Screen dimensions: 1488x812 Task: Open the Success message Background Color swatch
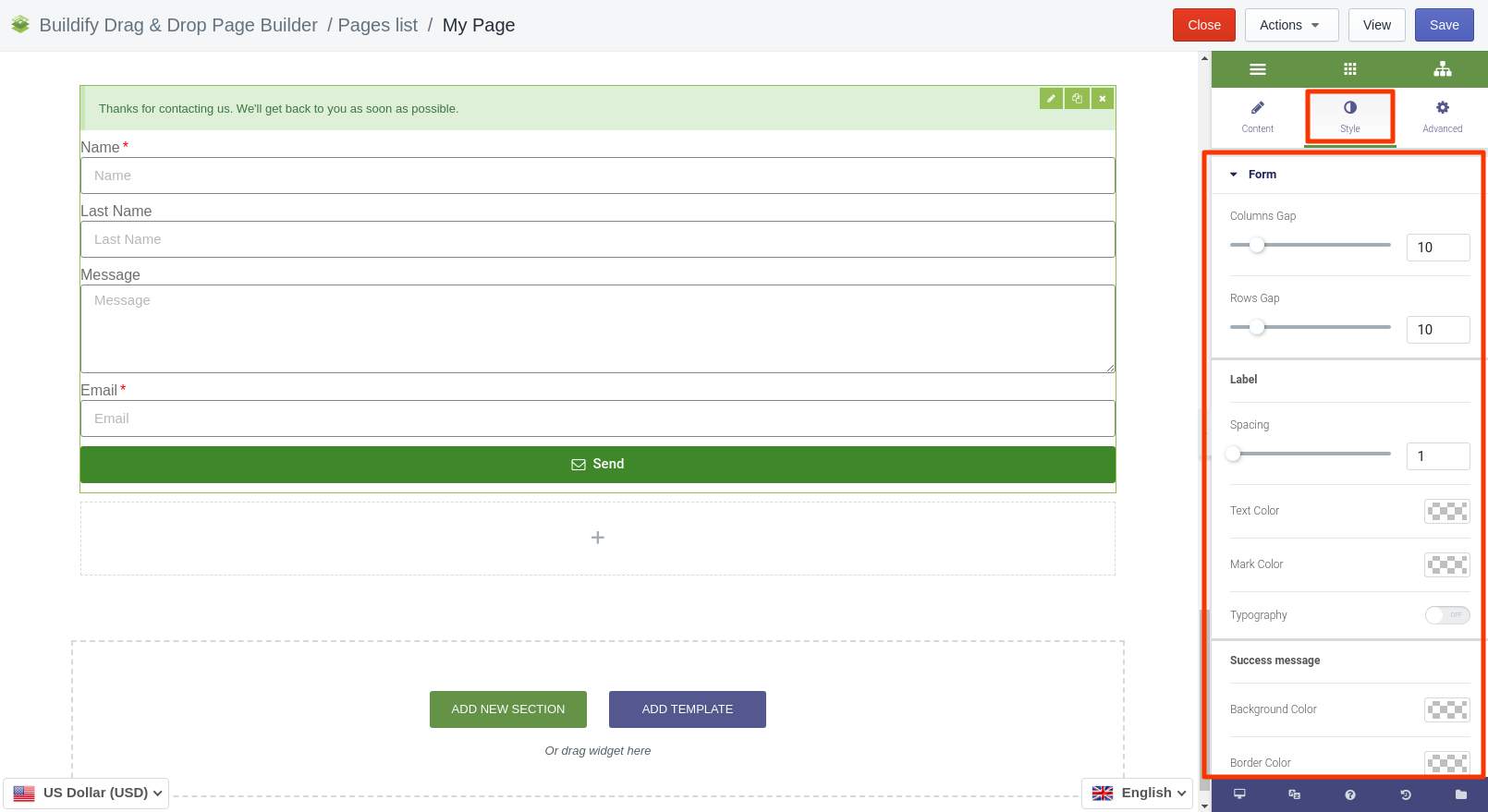click(x=1447, y=709)
